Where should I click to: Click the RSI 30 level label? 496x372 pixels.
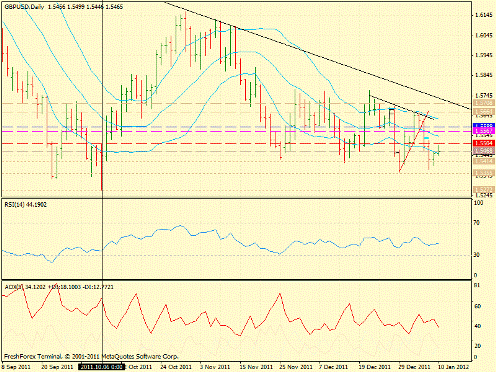477,255
